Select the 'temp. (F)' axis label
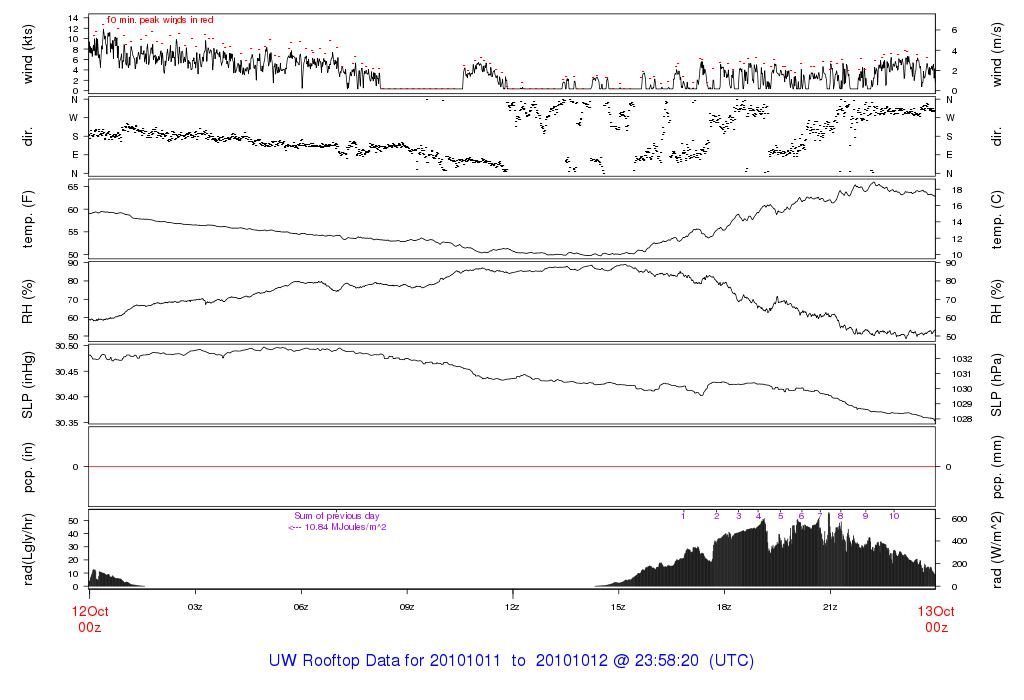Image resolution: width=1024 pixels, height=700 pixels. coord(29,217)
